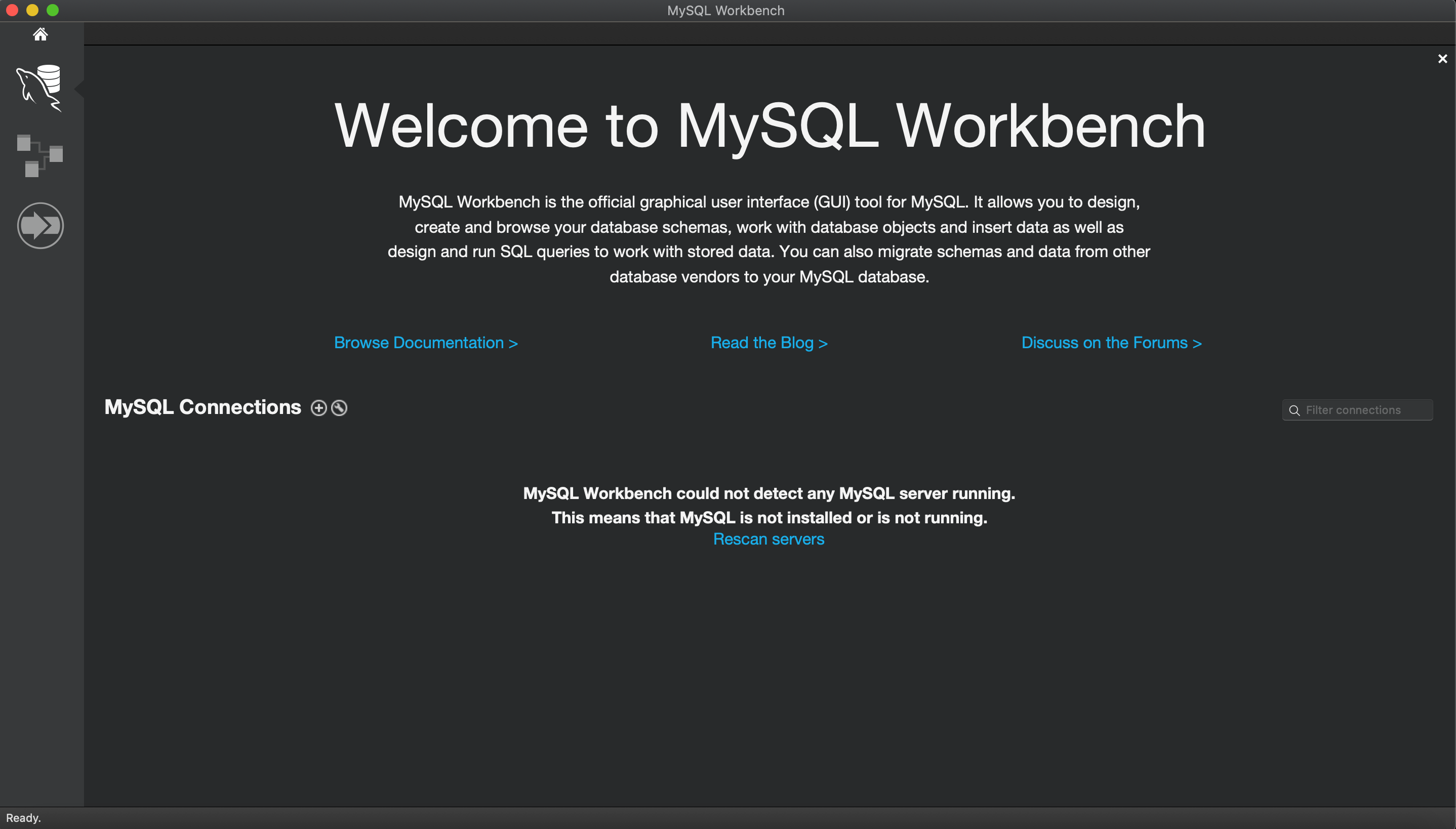Click the MySQL Connections heading
The image size is (1456, 829).
[x=203, y=407]
